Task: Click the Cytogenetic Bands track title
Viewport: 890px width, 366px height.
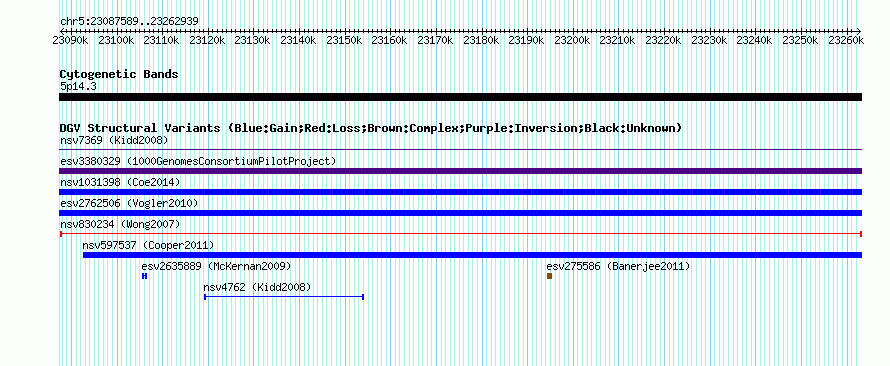Action: tap(119, 74)
